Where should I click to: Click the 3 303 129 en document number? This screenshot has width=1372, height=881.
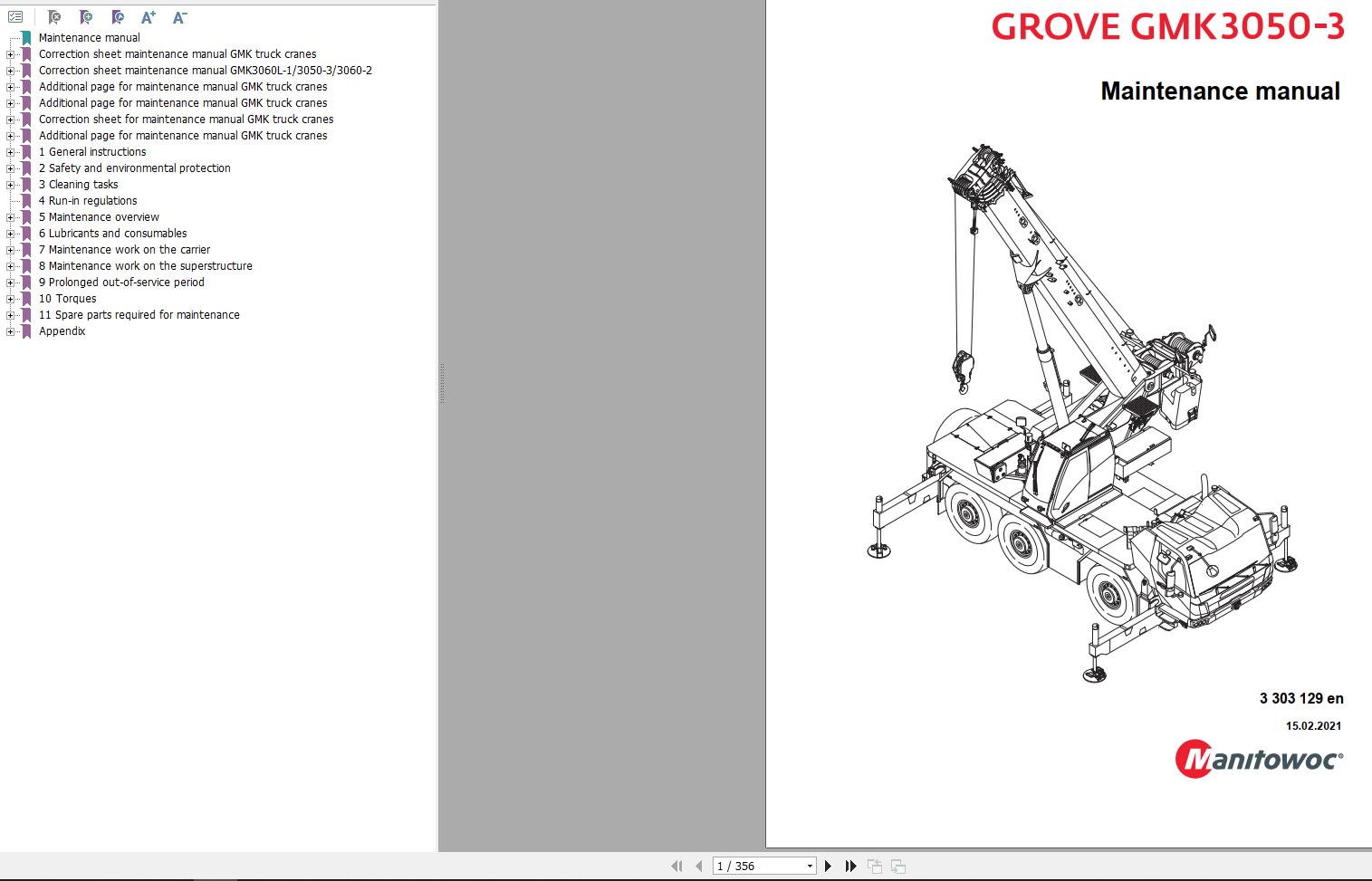click(x=1301, y=698)
